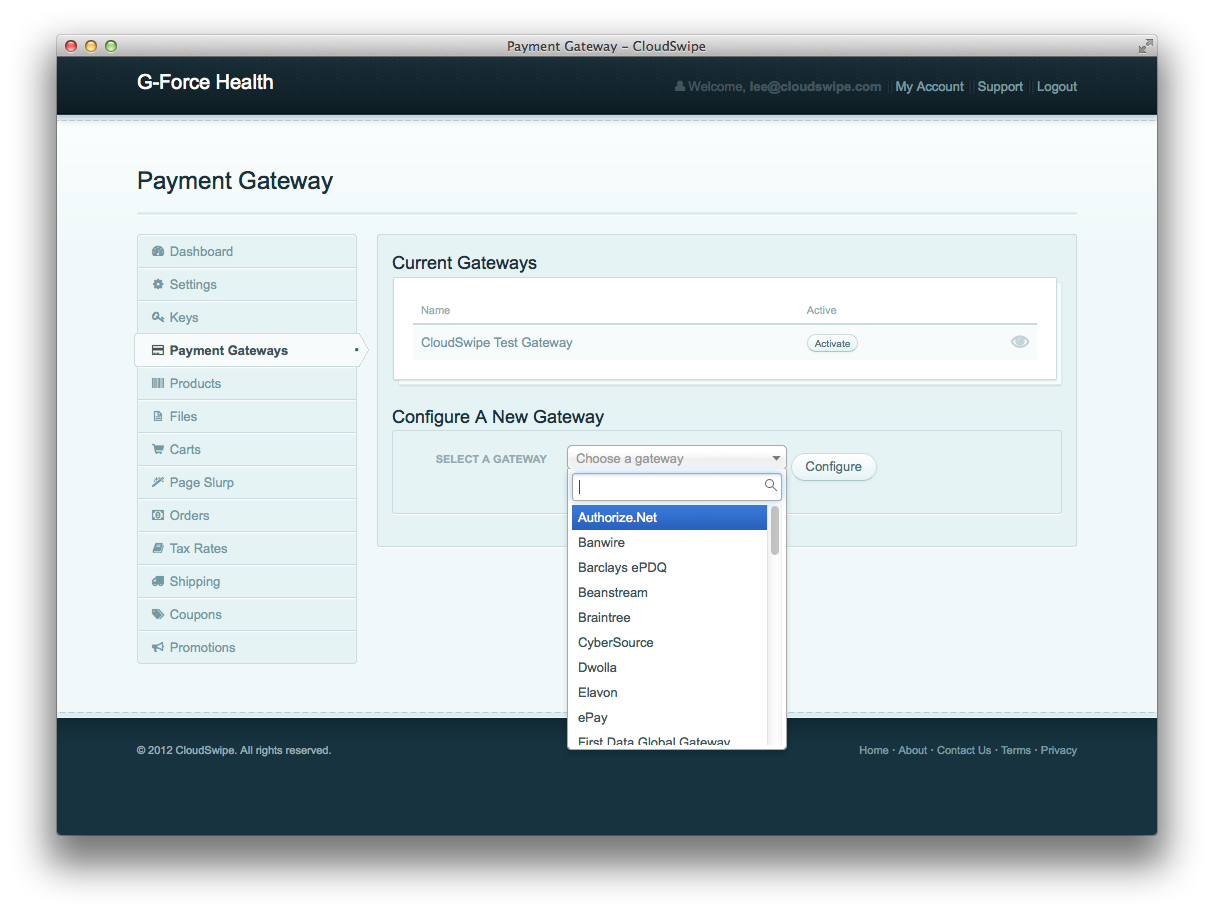Click the Shipping truck icon

click(158, 581)
